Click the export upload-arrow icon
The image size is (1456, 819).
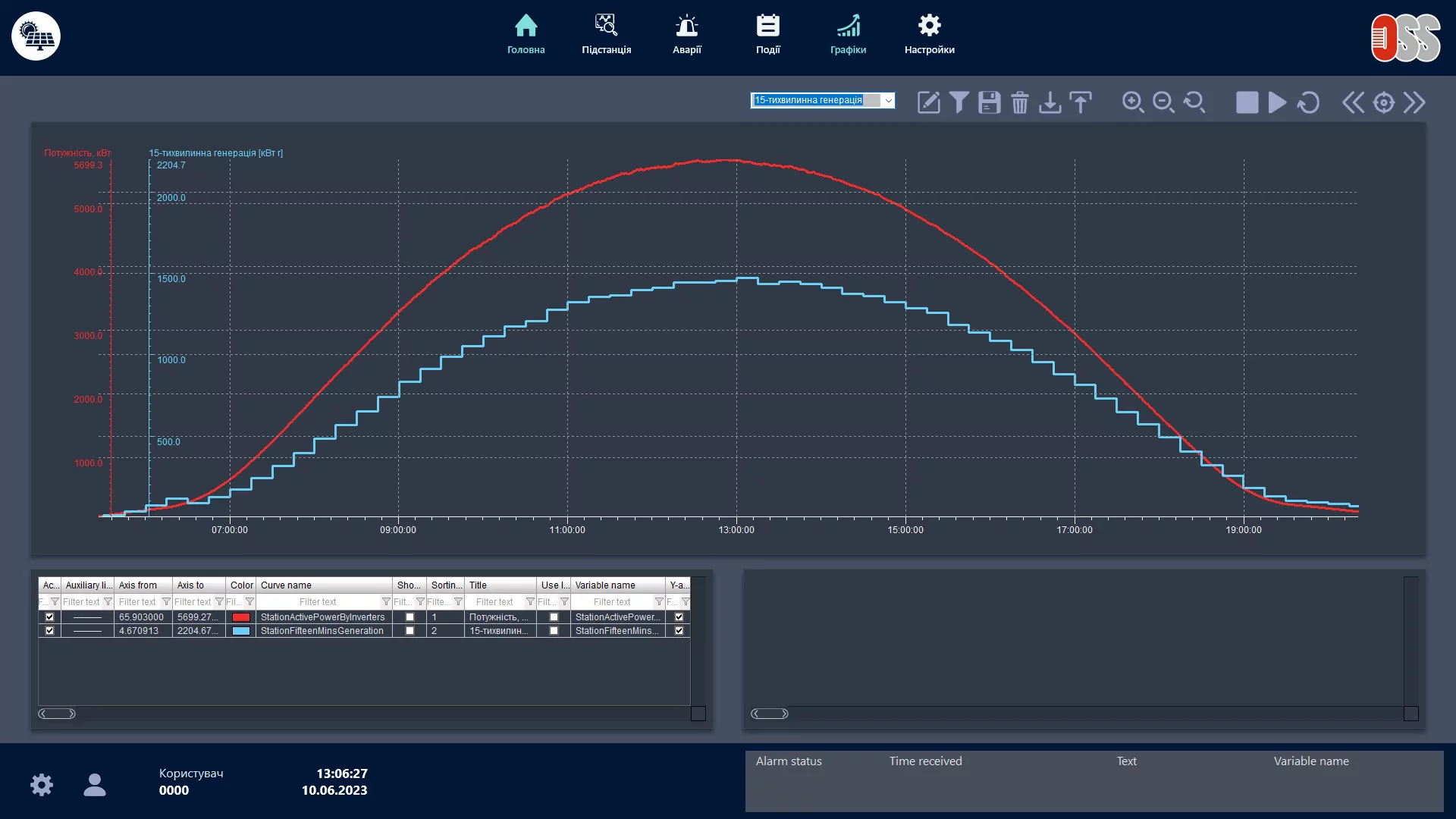(x=1081, y=102)
